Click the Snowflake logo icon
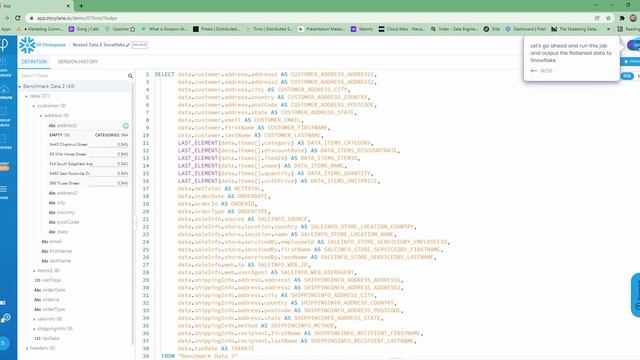Viewport: 640px width, 360px height. [27, 45]
